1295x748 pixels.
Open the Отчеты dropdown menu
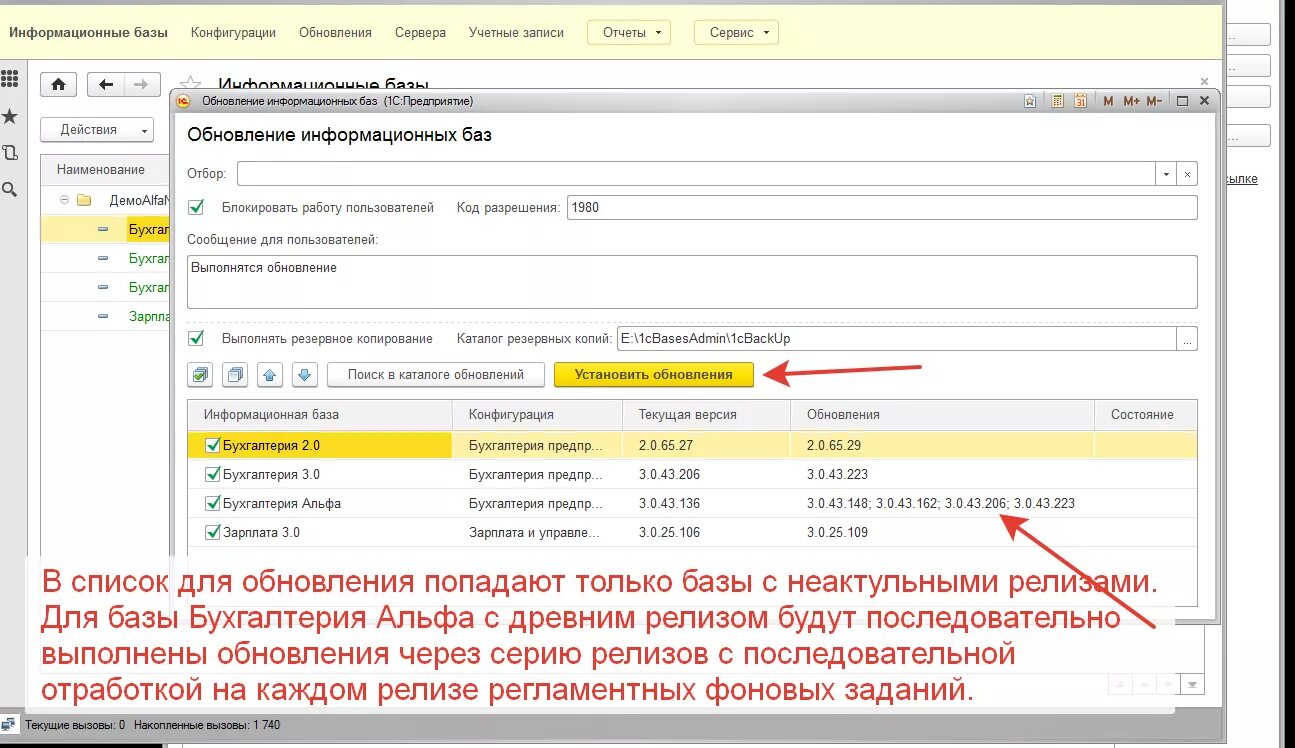pos(628,33)
